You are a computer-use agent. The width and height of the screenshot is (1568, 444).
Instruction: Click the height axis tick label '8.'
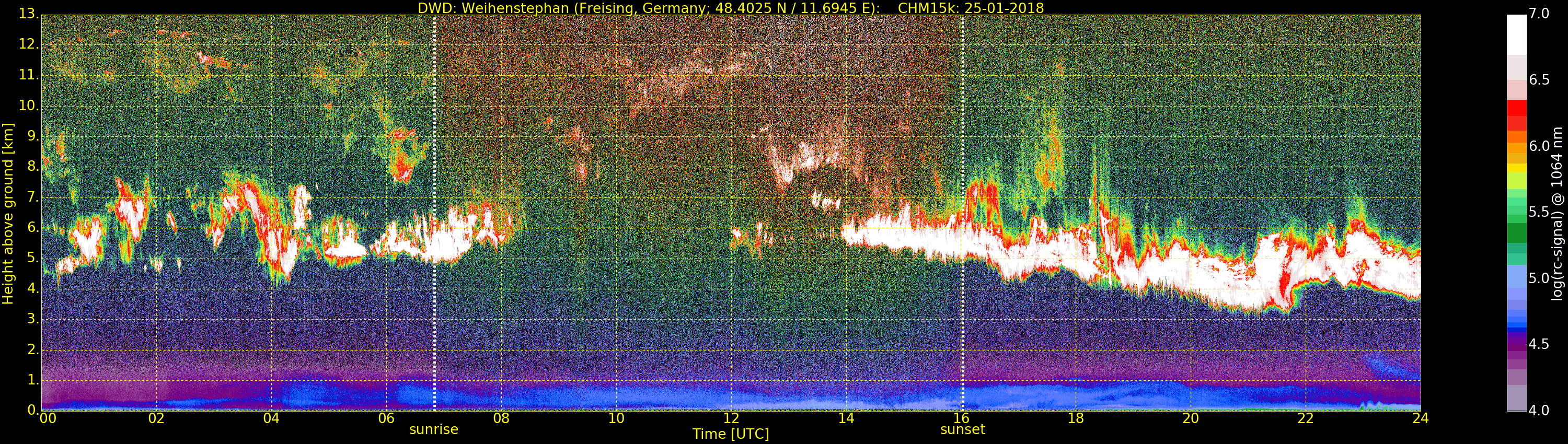coord(32,166)
